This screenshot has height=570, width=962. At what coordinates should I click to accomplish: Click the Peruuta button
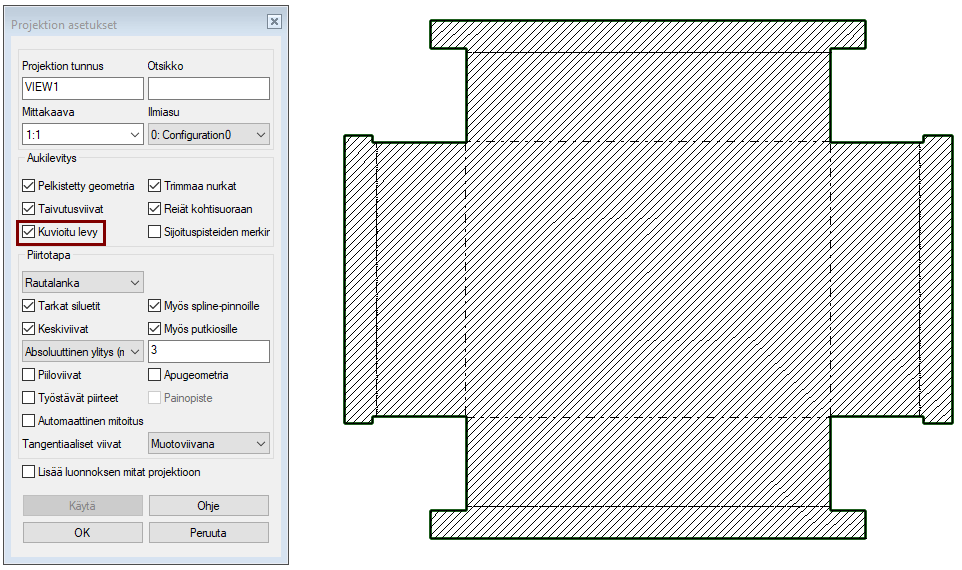208,533
